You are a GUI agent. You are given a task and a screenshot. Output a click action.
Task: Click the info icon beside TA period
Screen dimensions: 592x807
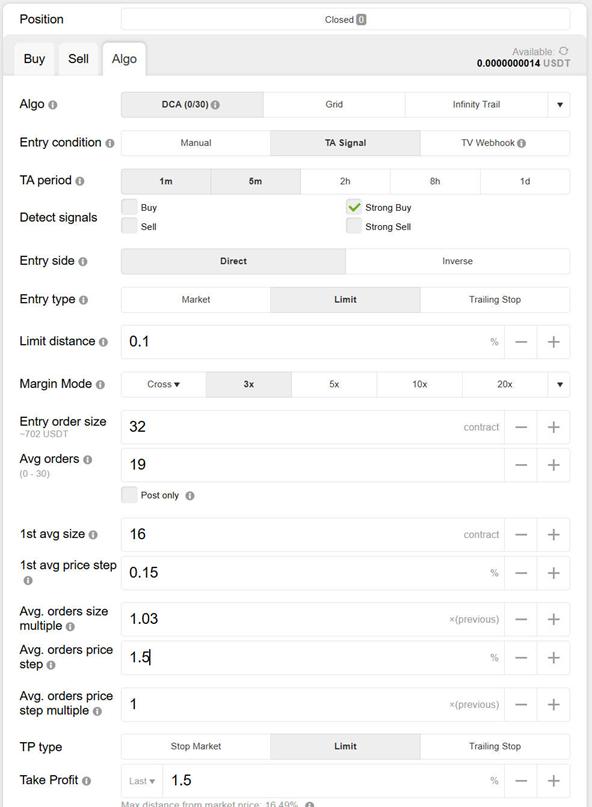click(80, 181)
